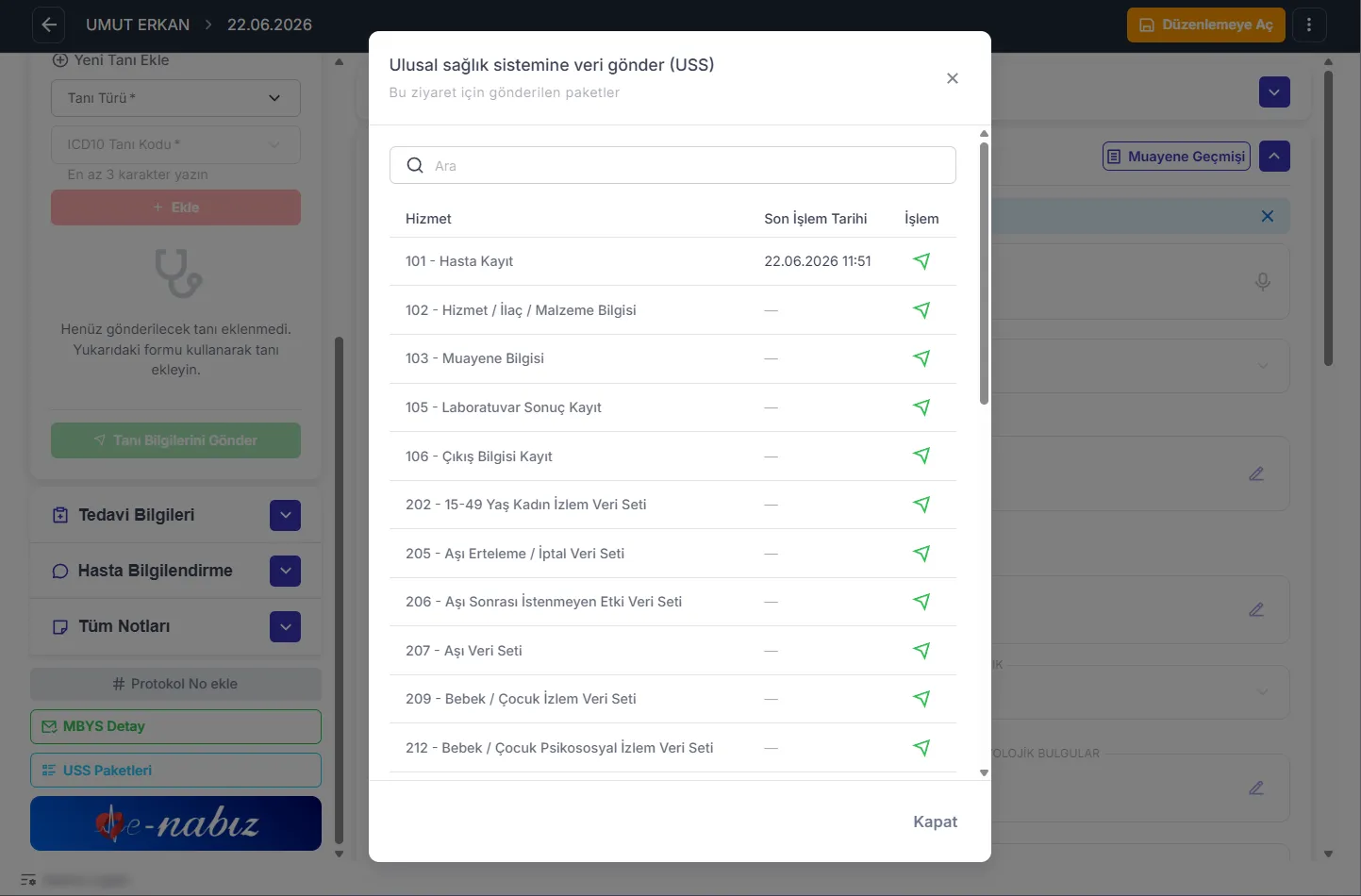This screenshot has height=896, width=1361.
Task: Click the Hizmet column header
Action: pos(428,219)
